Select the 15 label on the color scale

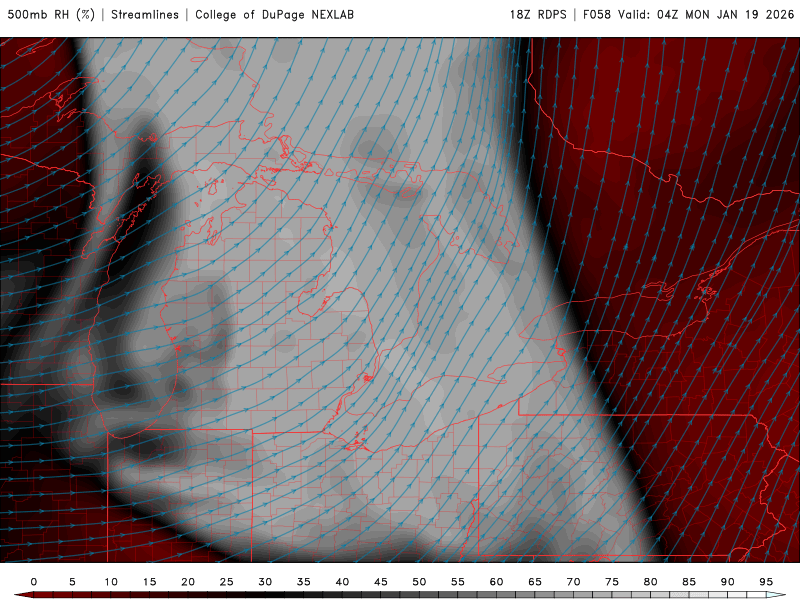[x=149, y=582]
